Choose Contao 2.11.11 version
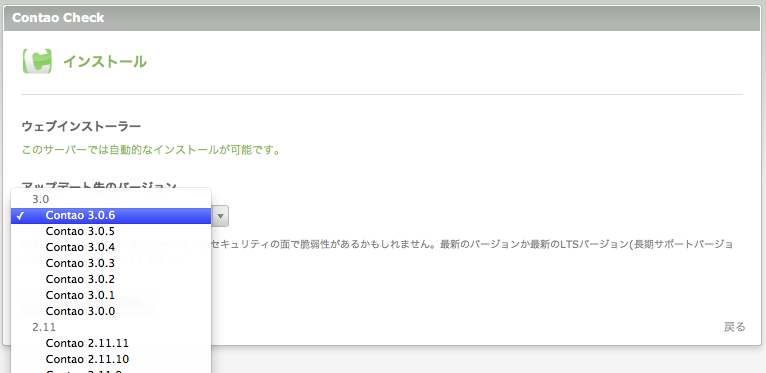This screenshot has width=766, height=373. (x=111, y=344)
